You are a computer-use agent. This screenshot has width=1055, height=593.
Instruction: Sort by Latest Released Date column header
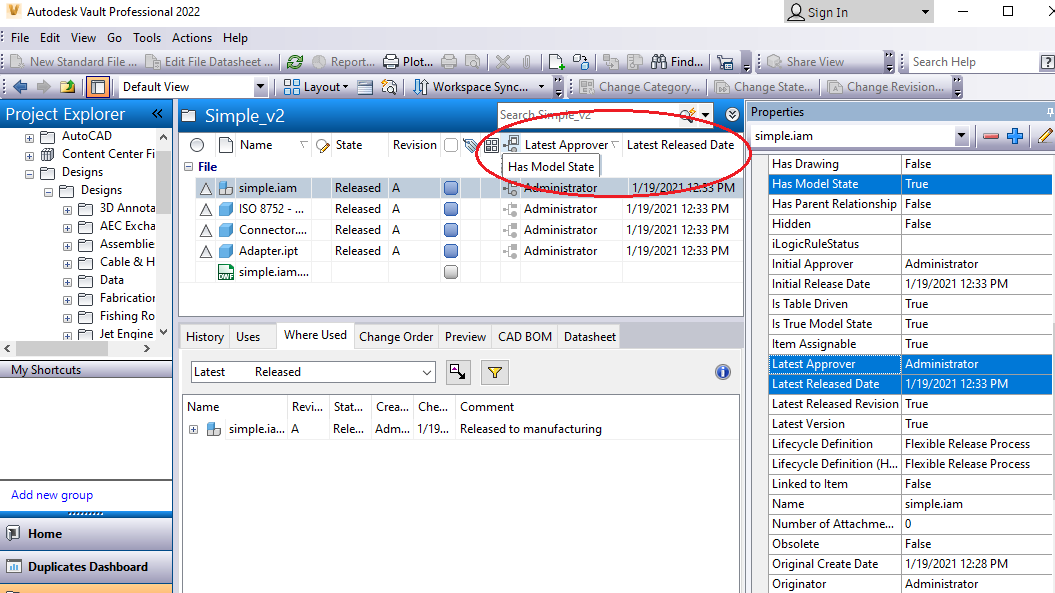(x=680, y=145)
